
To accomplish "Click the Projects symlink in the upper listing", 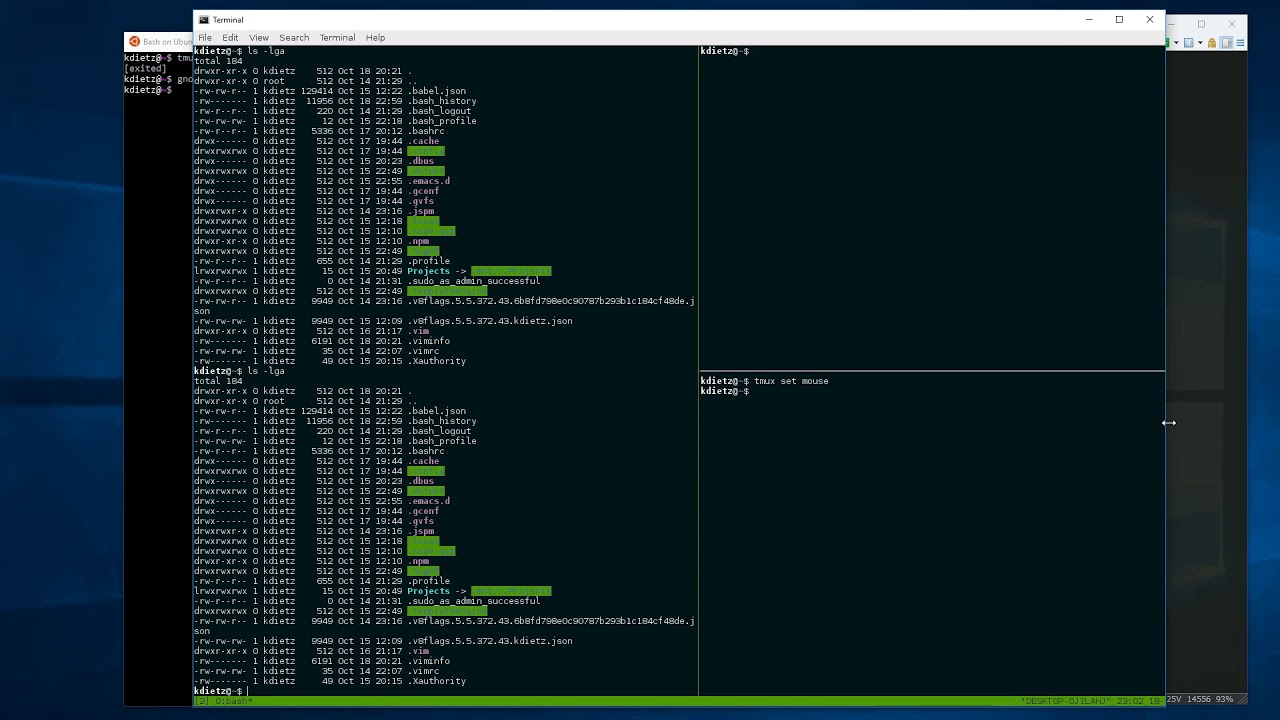I will (428, 271).
